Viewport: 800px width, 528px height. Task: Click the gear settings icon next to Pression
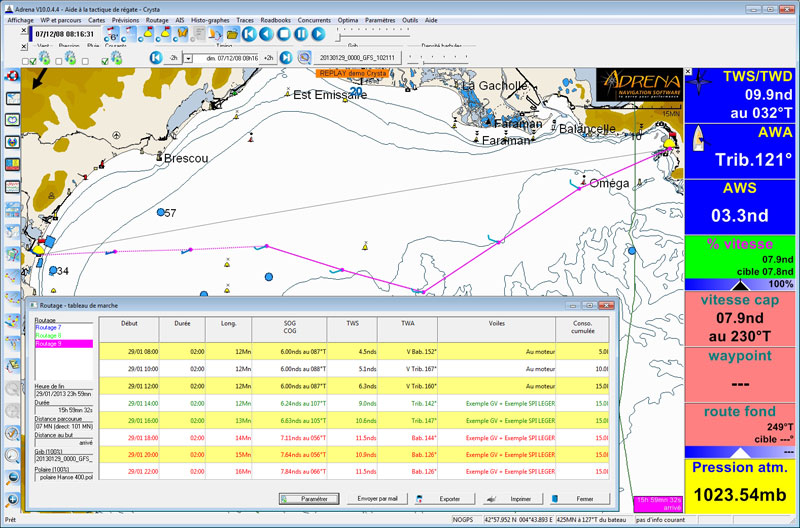click(70, 58)
